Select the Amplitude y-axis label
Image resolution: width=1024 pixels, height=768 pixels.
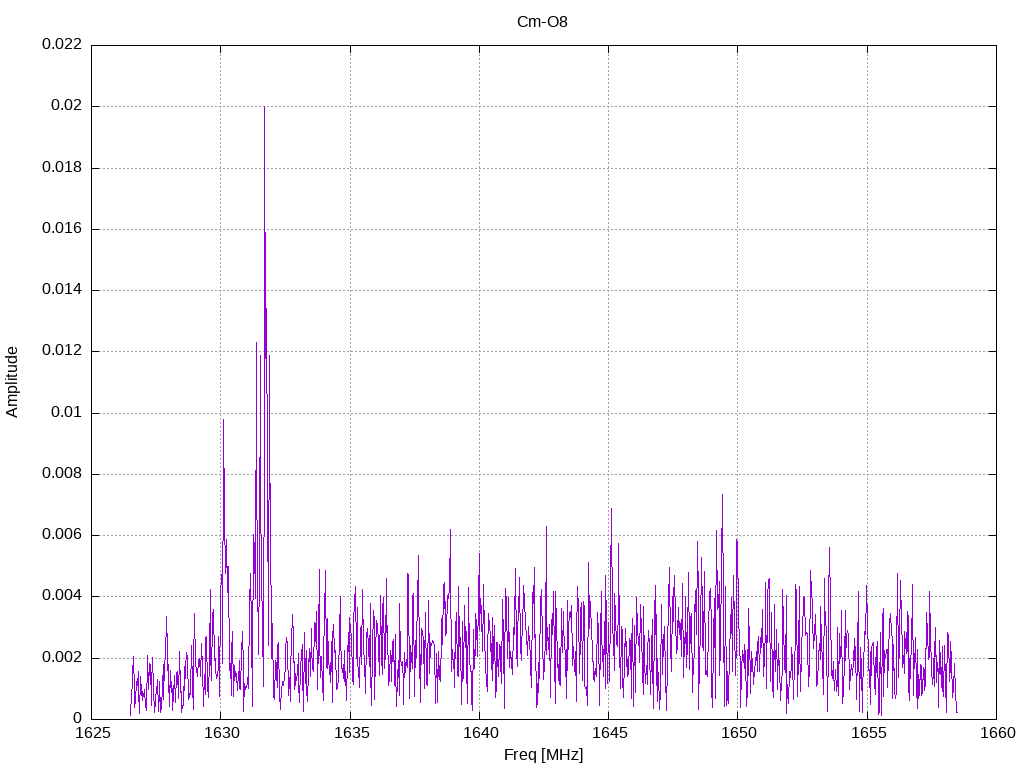click(13, 381)
